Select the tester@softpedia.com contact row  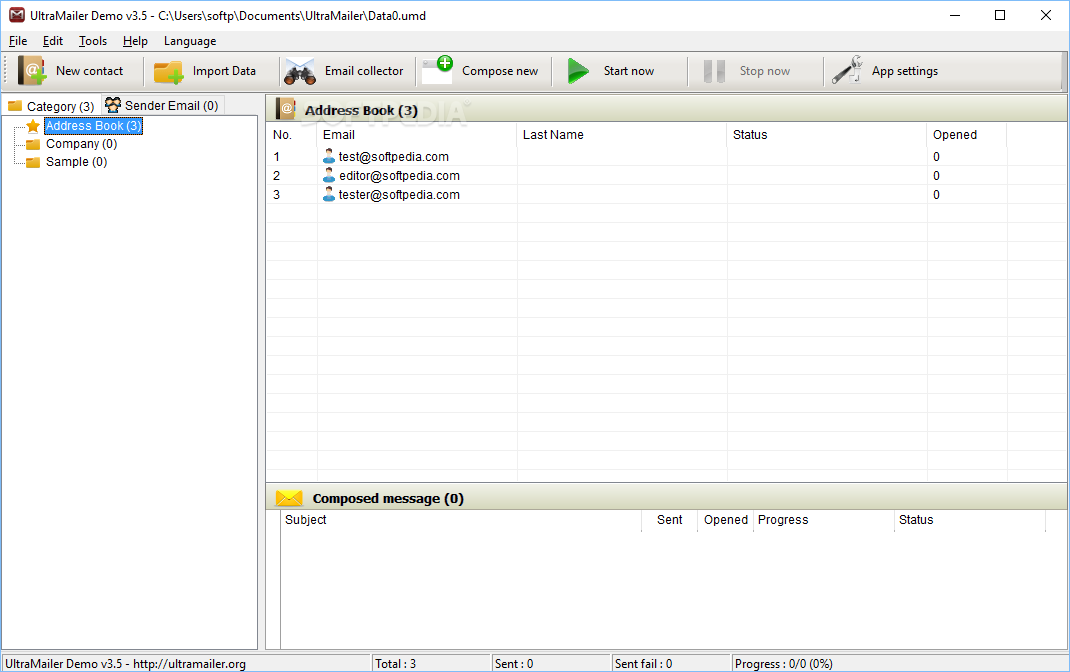[665, 194]
